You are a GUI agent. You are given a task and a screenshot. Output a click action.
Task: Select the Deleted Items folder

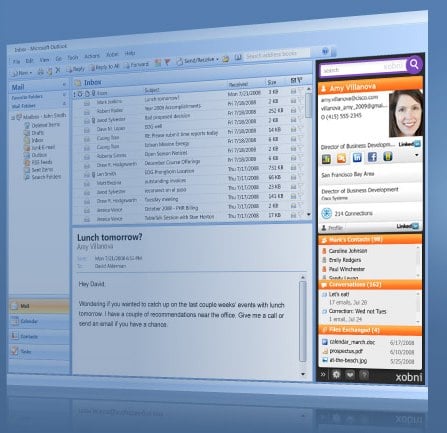click(x=42, y=125)
